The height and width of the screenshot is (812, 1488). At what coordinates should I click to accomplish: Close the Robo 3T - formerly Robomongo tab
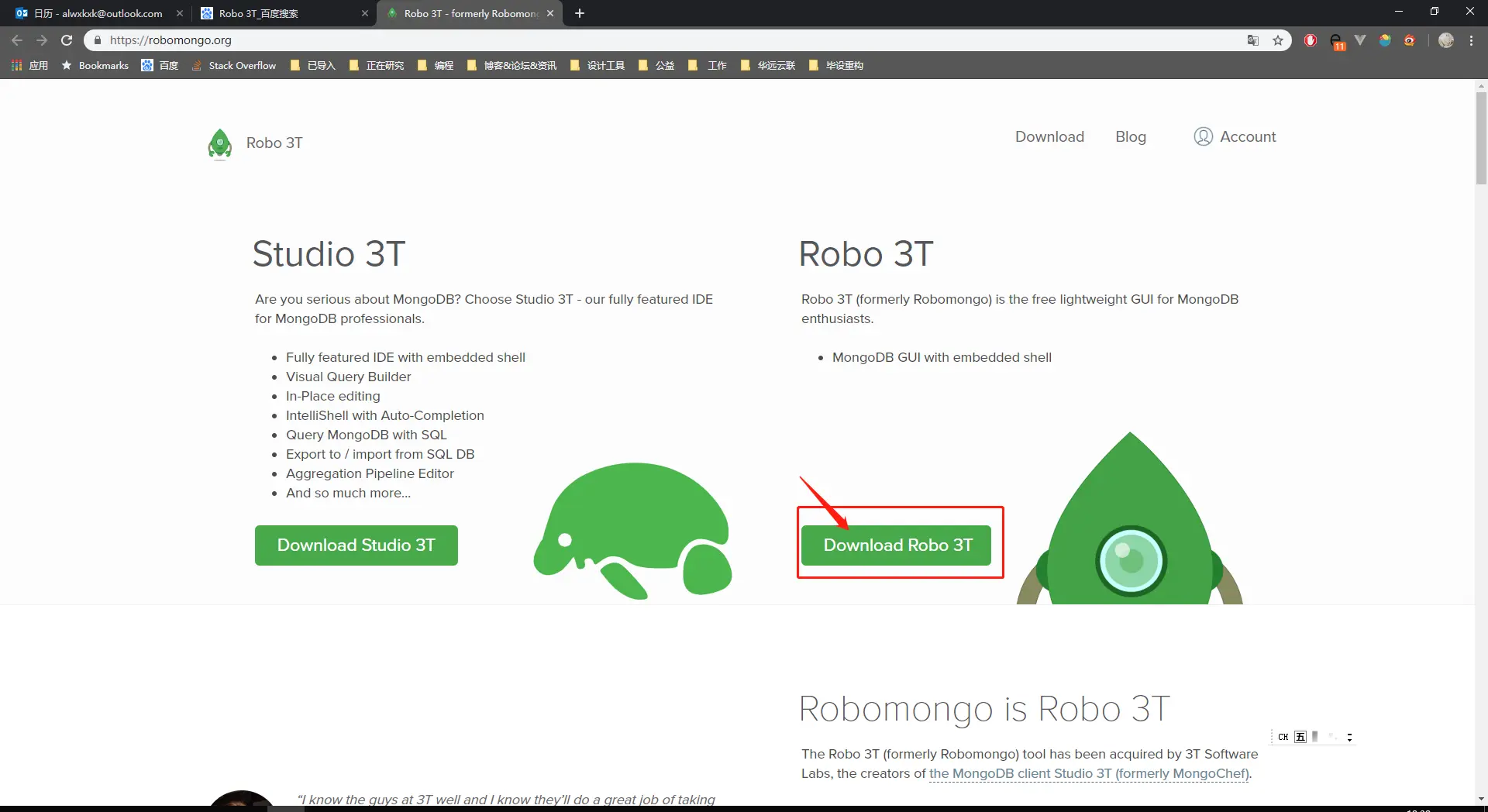point(550,13)
